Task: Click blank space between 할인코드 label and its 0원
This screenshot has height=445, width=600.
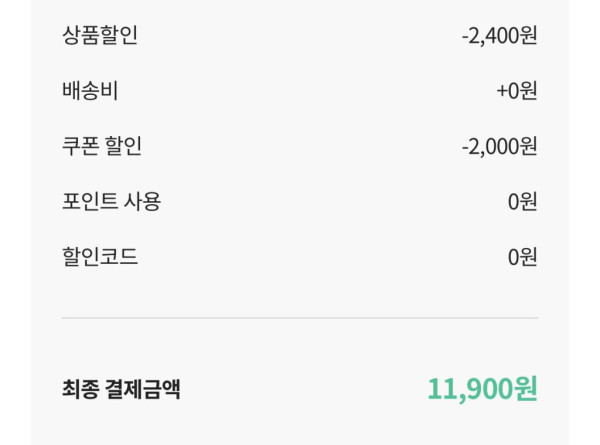Action: [300, 256]
